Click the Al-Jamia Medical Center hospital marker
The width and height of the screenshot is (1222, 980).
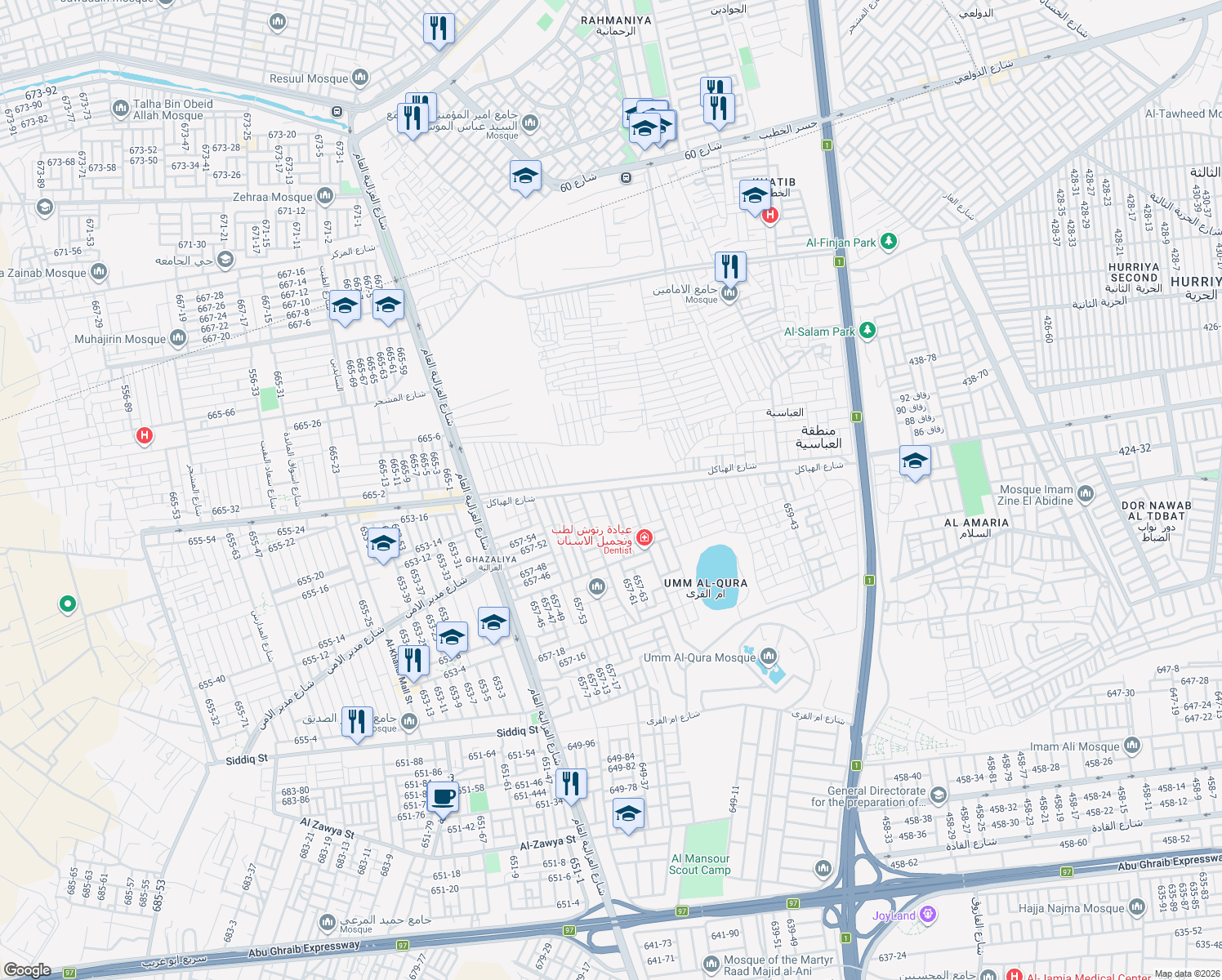1014,976
